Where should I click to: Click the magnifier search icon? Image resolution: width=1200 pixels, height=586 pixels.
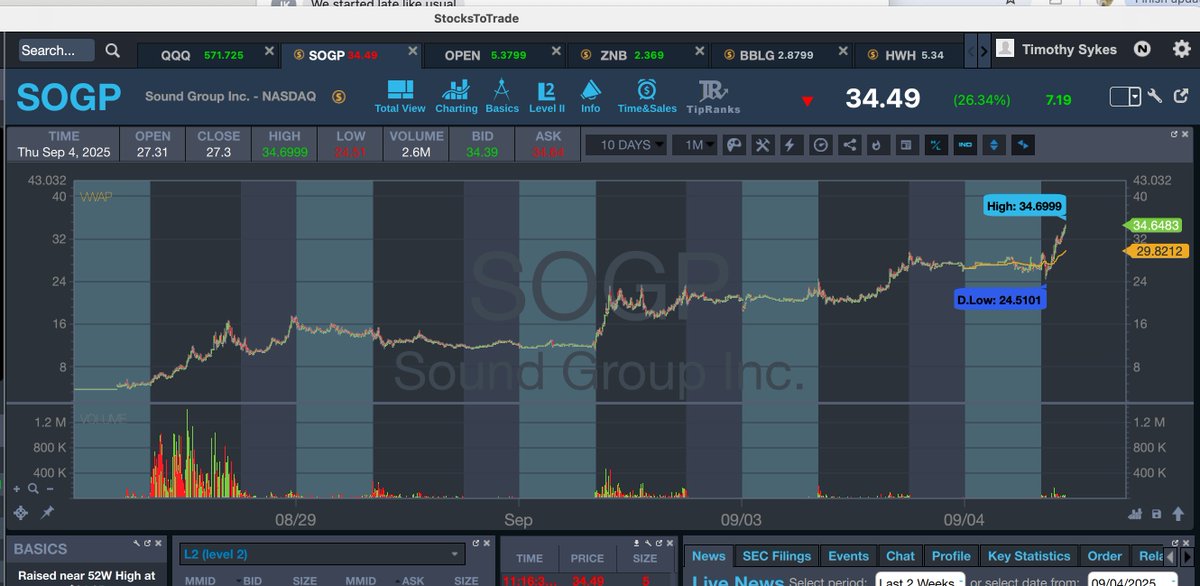(x=113, y=50)
